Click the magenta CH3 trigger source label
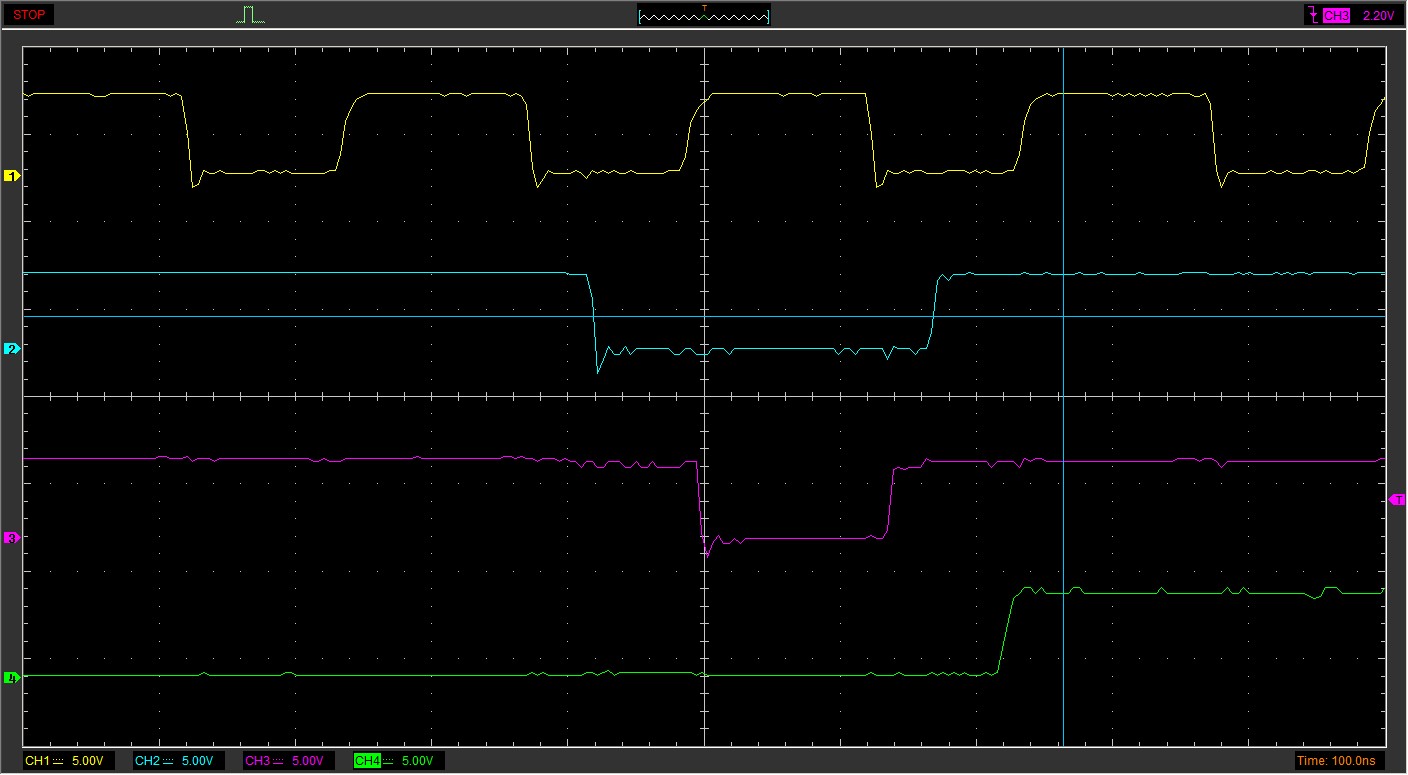 click(x=1336, y=16)
